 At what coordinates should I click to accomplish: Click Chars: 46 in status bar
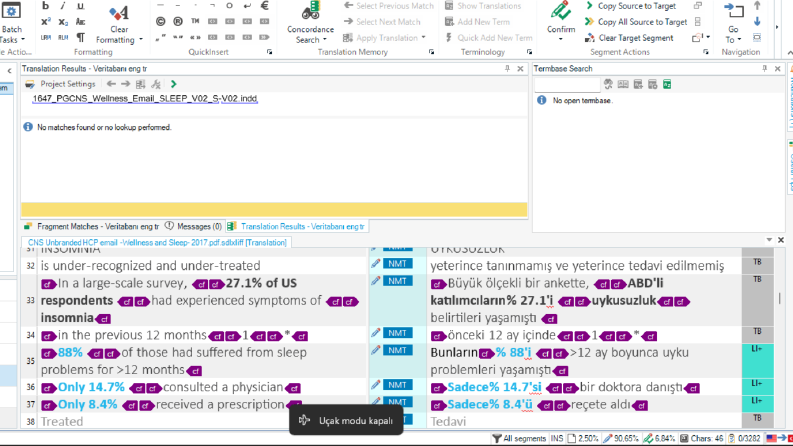(x=701, y=438)
